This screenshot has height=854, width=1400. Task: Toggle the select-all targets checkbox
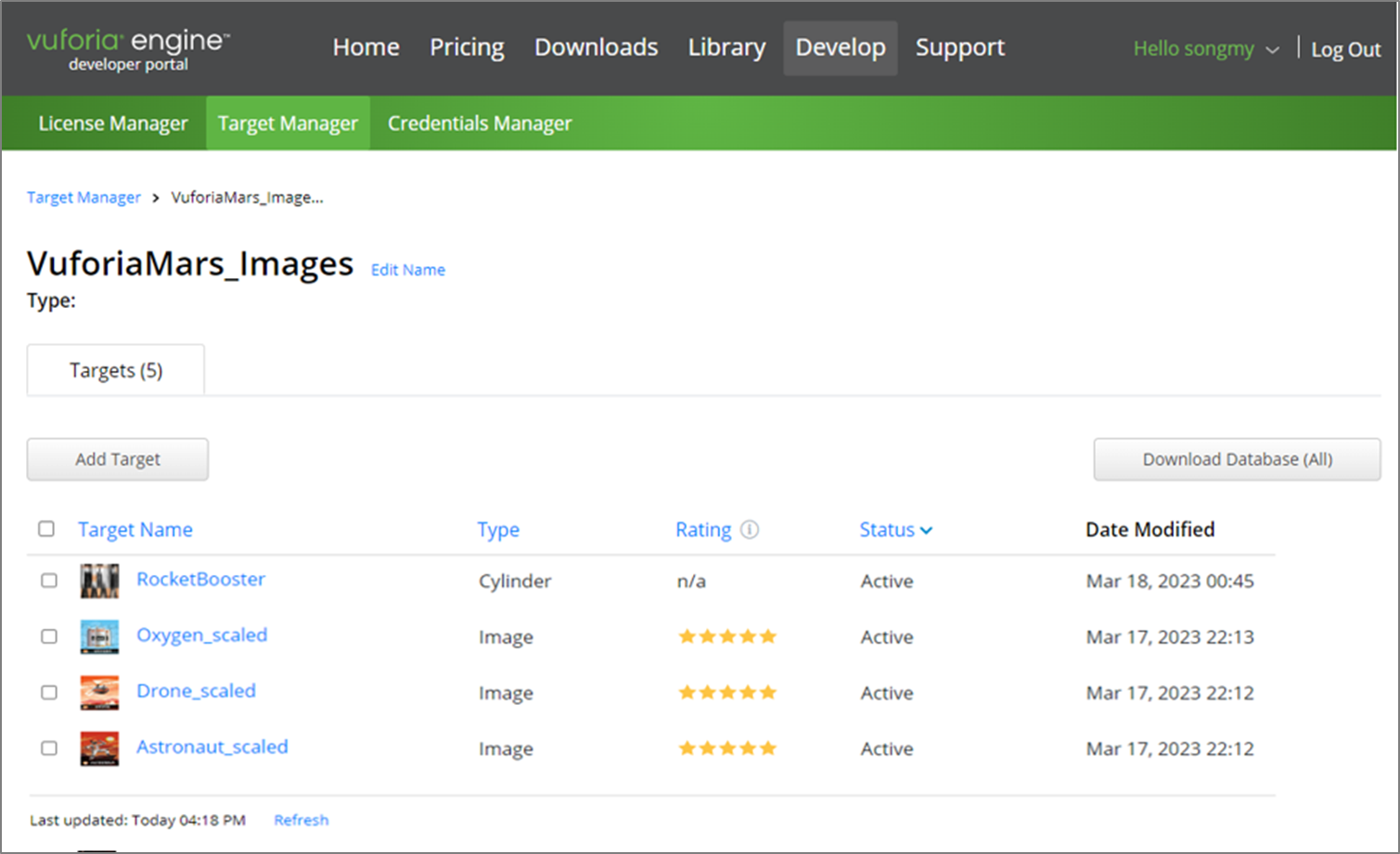click(46, 529)
